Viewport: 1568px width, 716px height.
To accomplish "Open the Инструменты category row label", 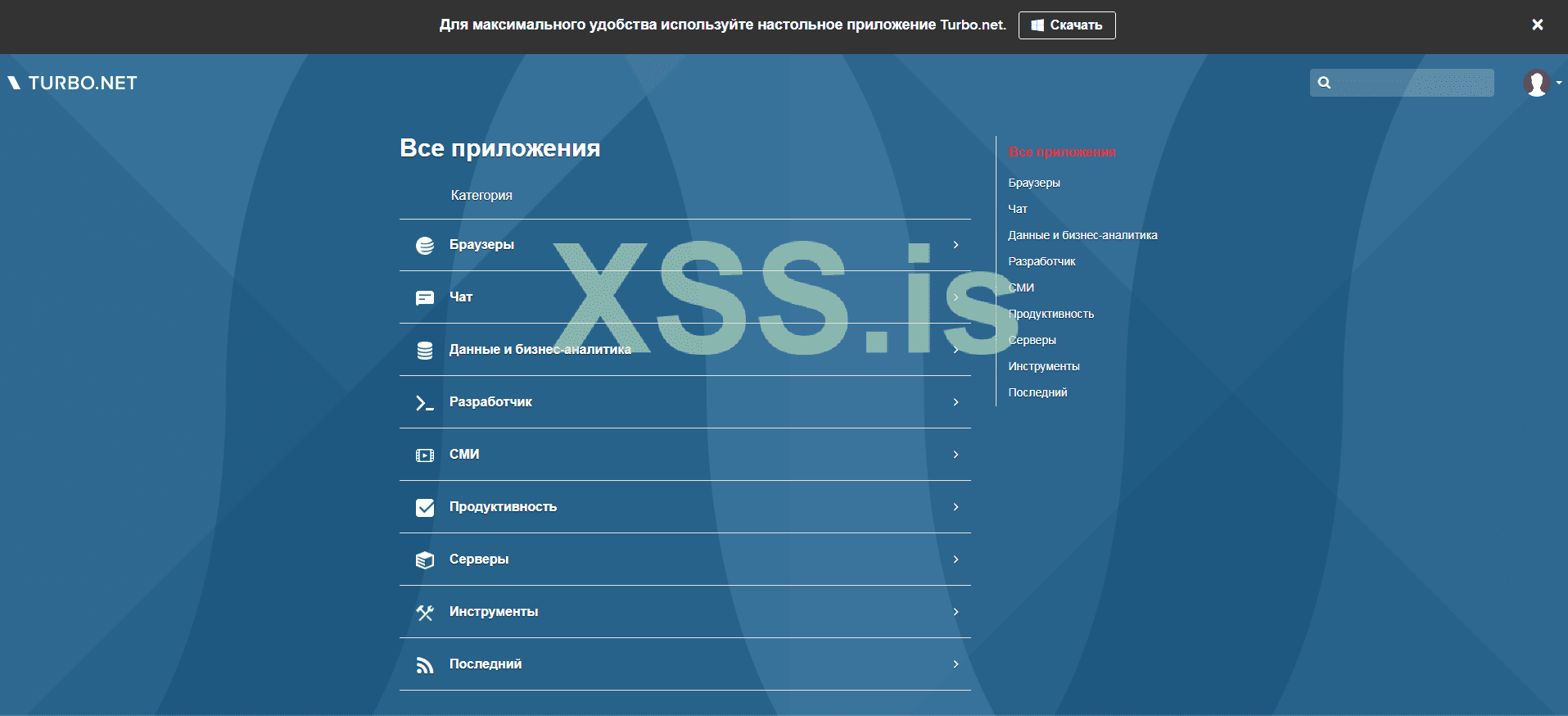I will (494, 612).
